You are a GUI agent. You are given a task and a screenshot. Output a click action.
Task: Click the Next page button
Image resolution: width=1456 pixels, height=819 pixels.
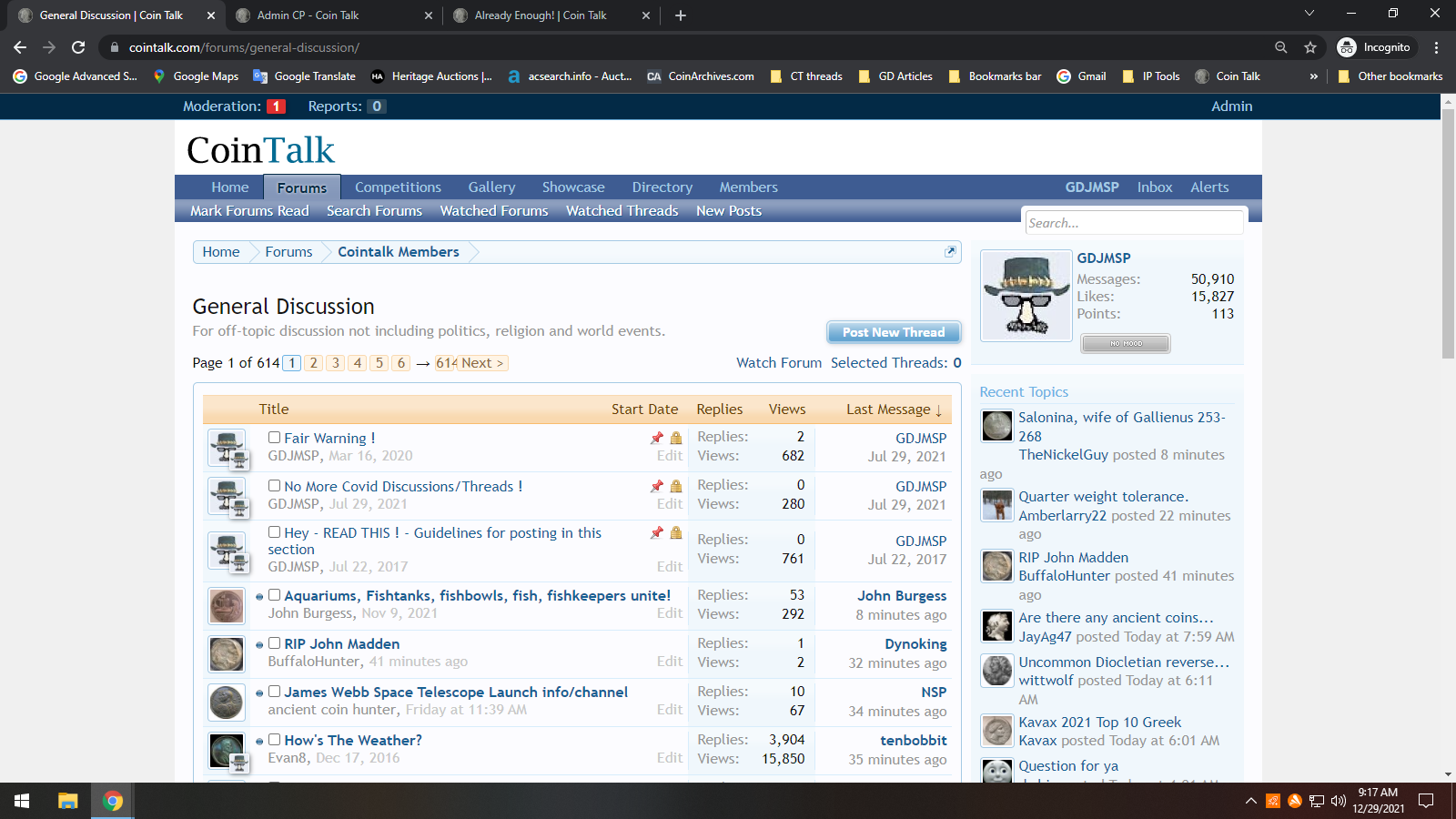[481, 363]
